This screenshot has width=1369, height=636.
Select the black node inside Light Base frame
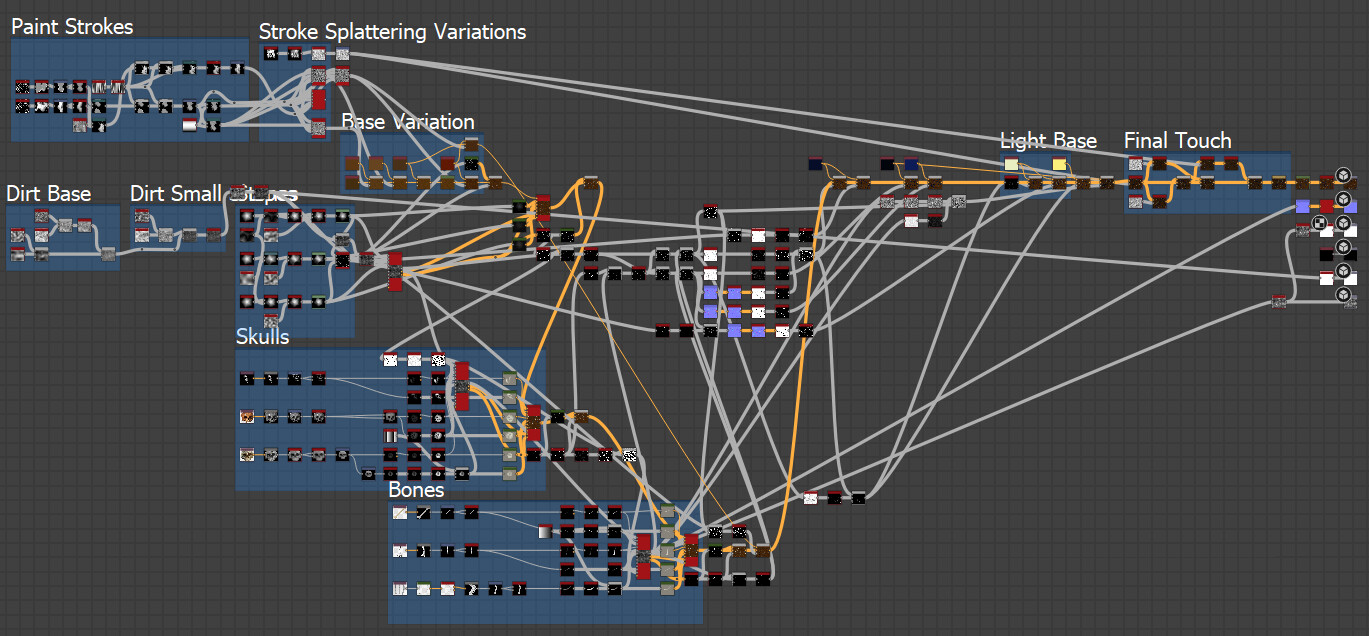pyautogui.click(x=1011, y=183)
